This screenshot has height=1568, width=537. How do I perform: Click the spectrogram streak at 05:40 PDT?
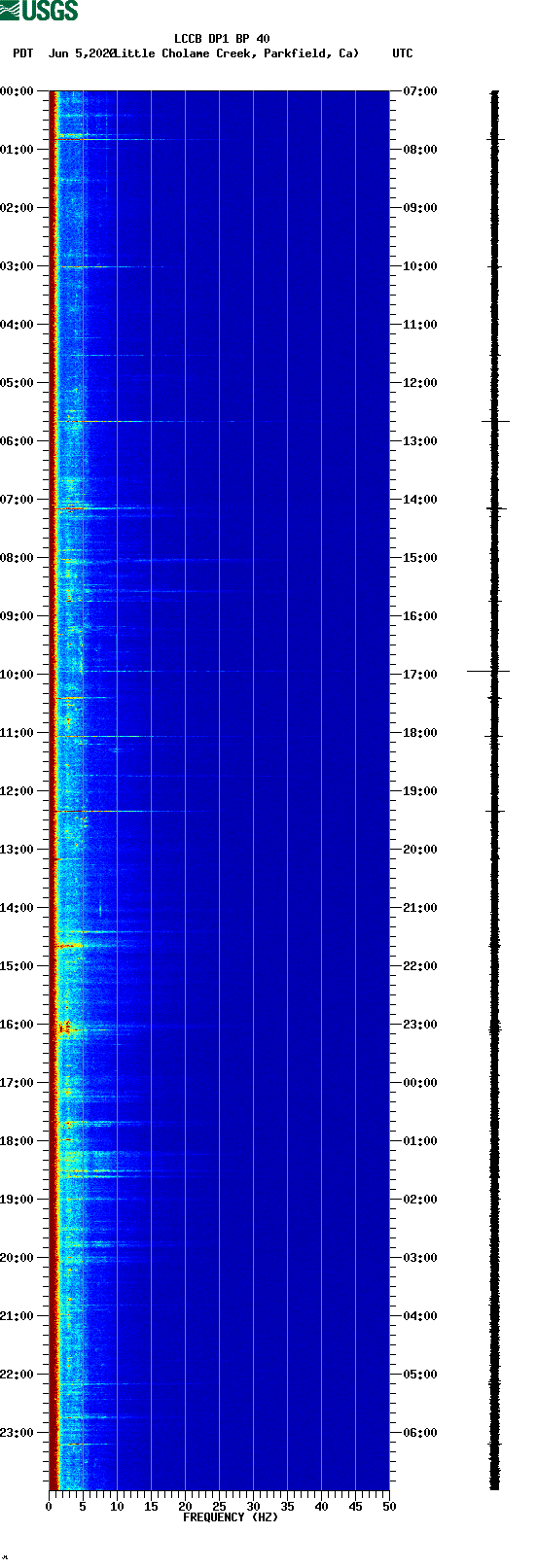[146, 421]
